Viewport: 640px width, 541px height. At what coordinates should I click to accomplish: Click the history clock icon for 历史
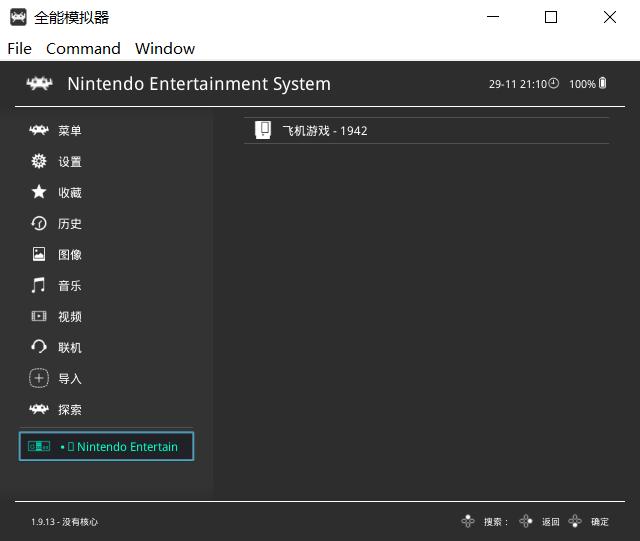pos(39,223)
